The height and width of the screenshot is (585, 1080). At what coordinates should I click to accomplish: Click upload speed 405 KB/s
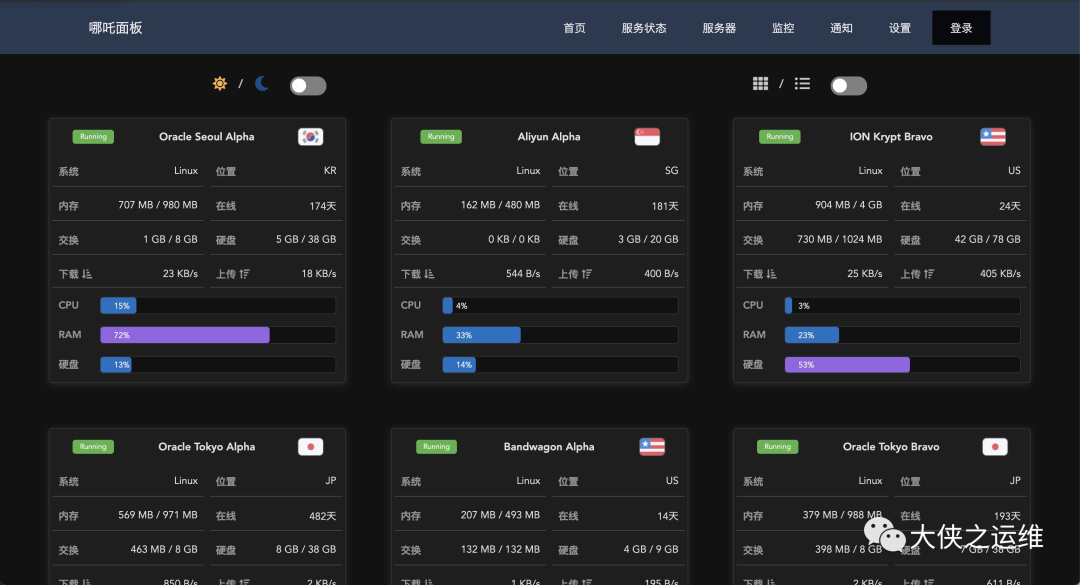click(1001, 274)
